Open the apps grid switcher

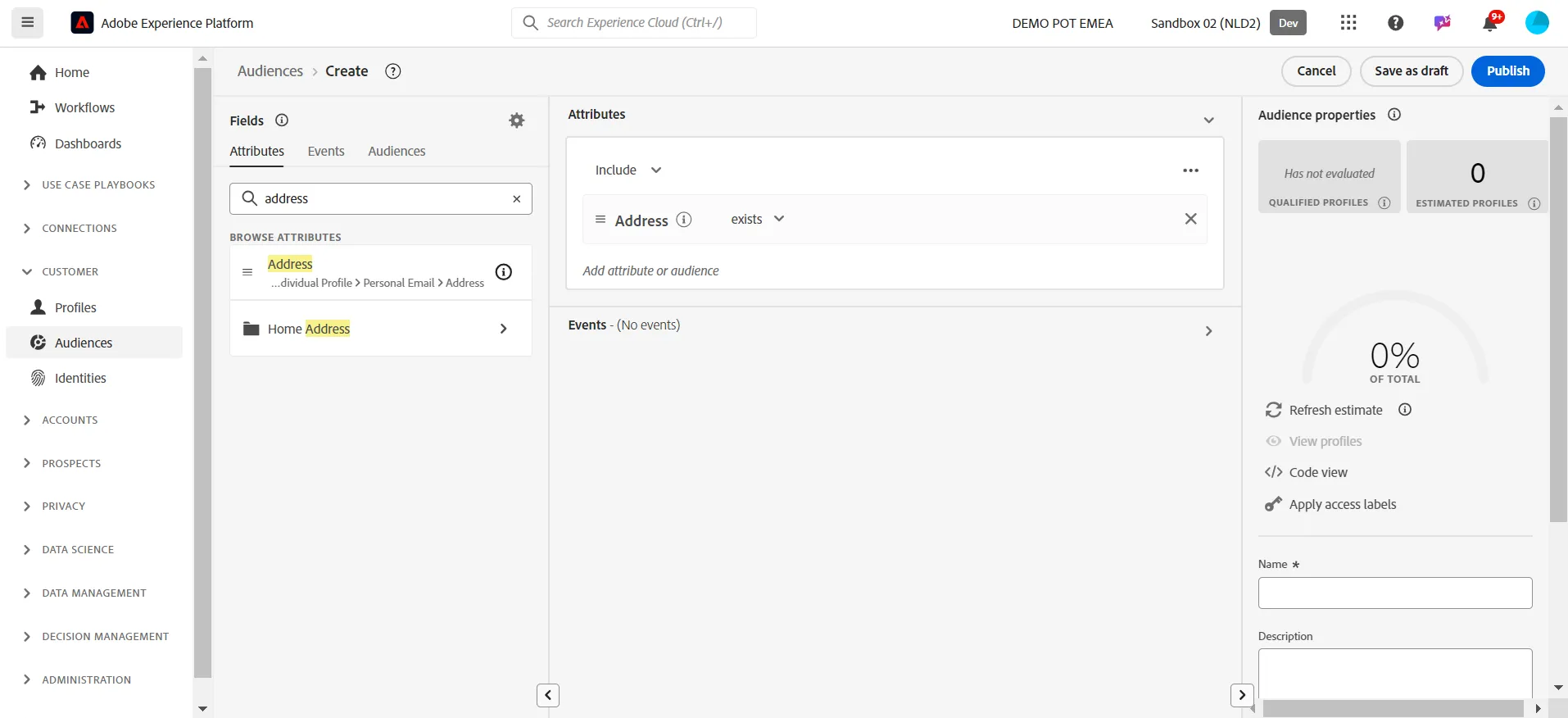tap(1348, 23)
